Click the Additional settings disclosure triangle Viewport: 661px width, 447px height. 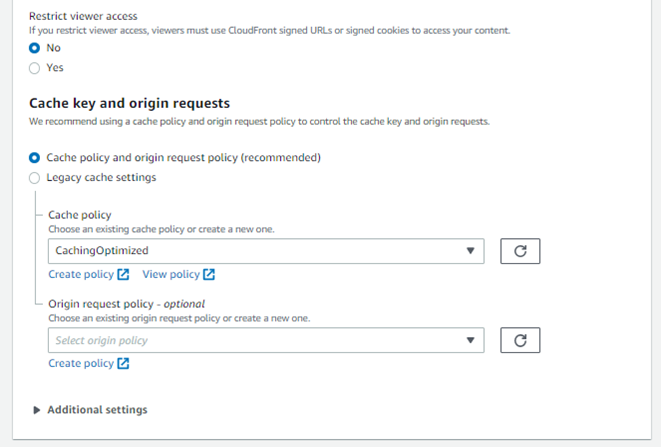[x=38, y=410]
